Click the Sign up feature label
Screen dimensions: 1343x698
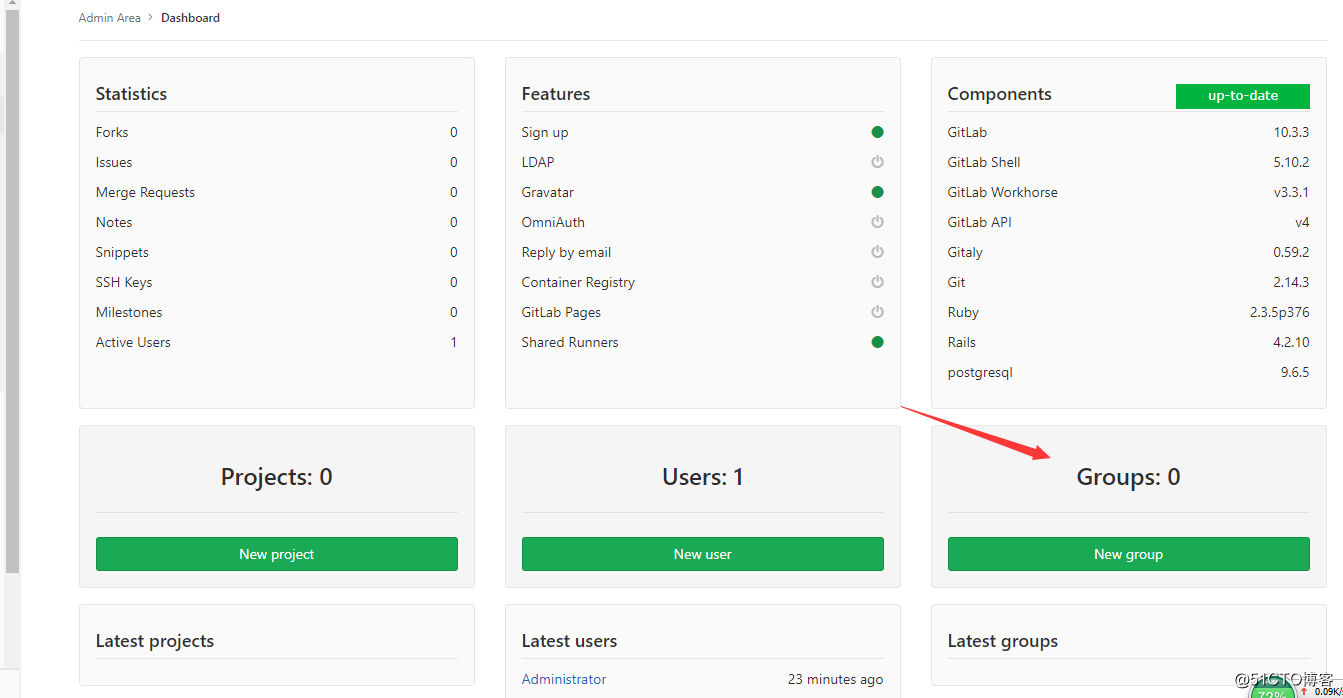pyautogui.click(x=545, y=132)
